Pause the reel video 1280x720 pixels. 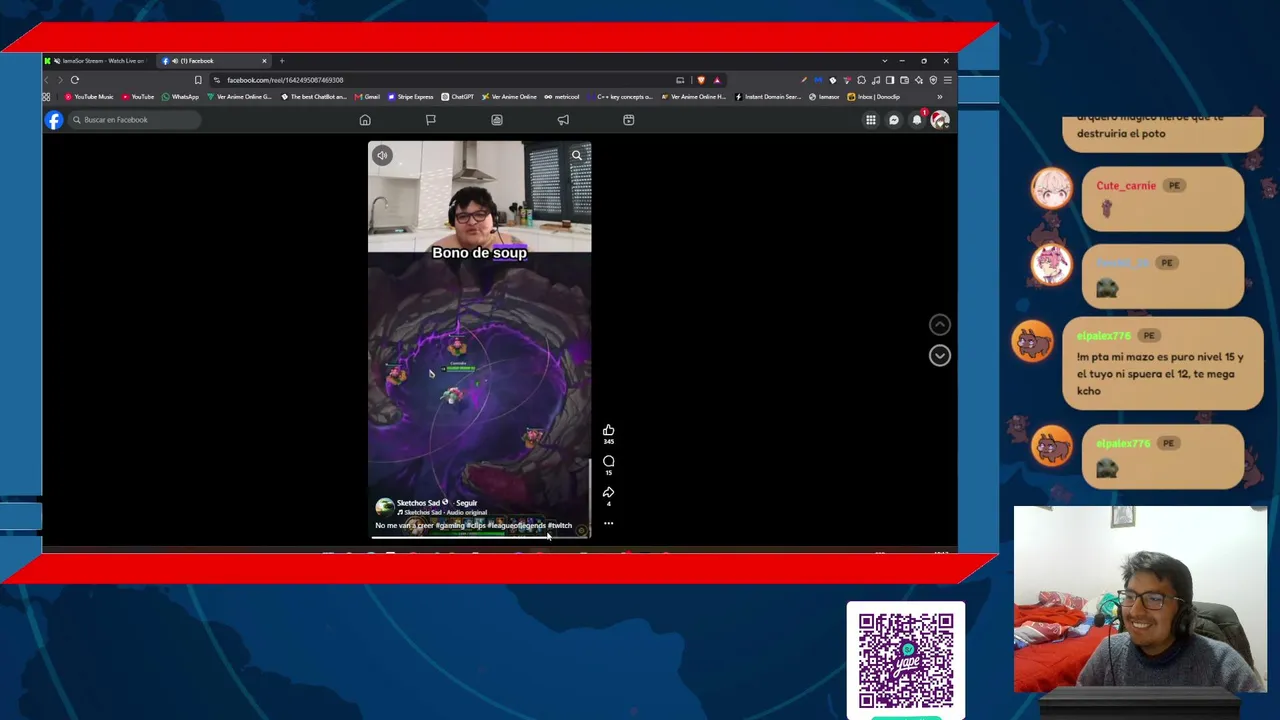click(480, 340)
